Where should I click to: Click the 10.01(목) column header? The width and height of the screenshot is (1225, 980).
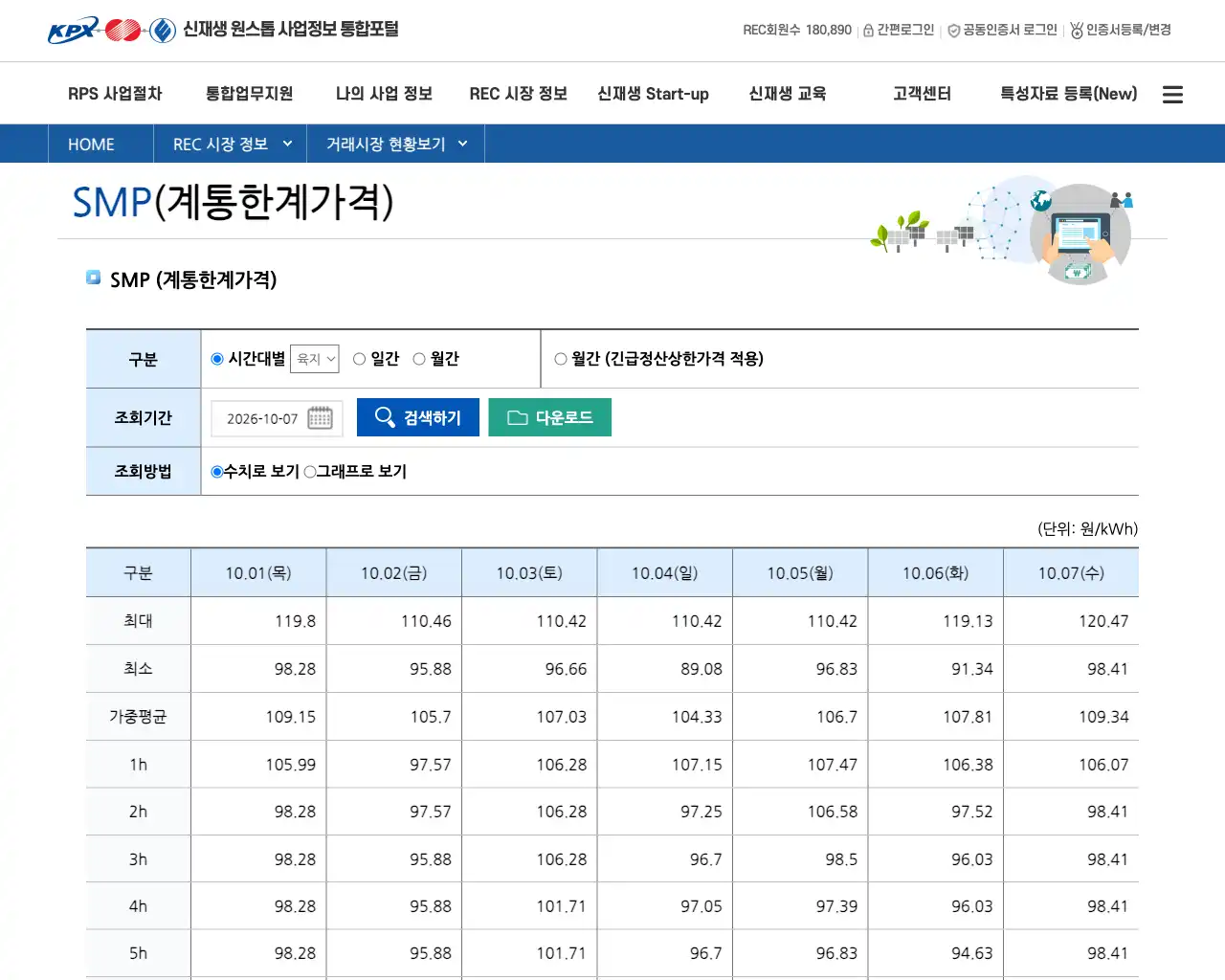258,573
